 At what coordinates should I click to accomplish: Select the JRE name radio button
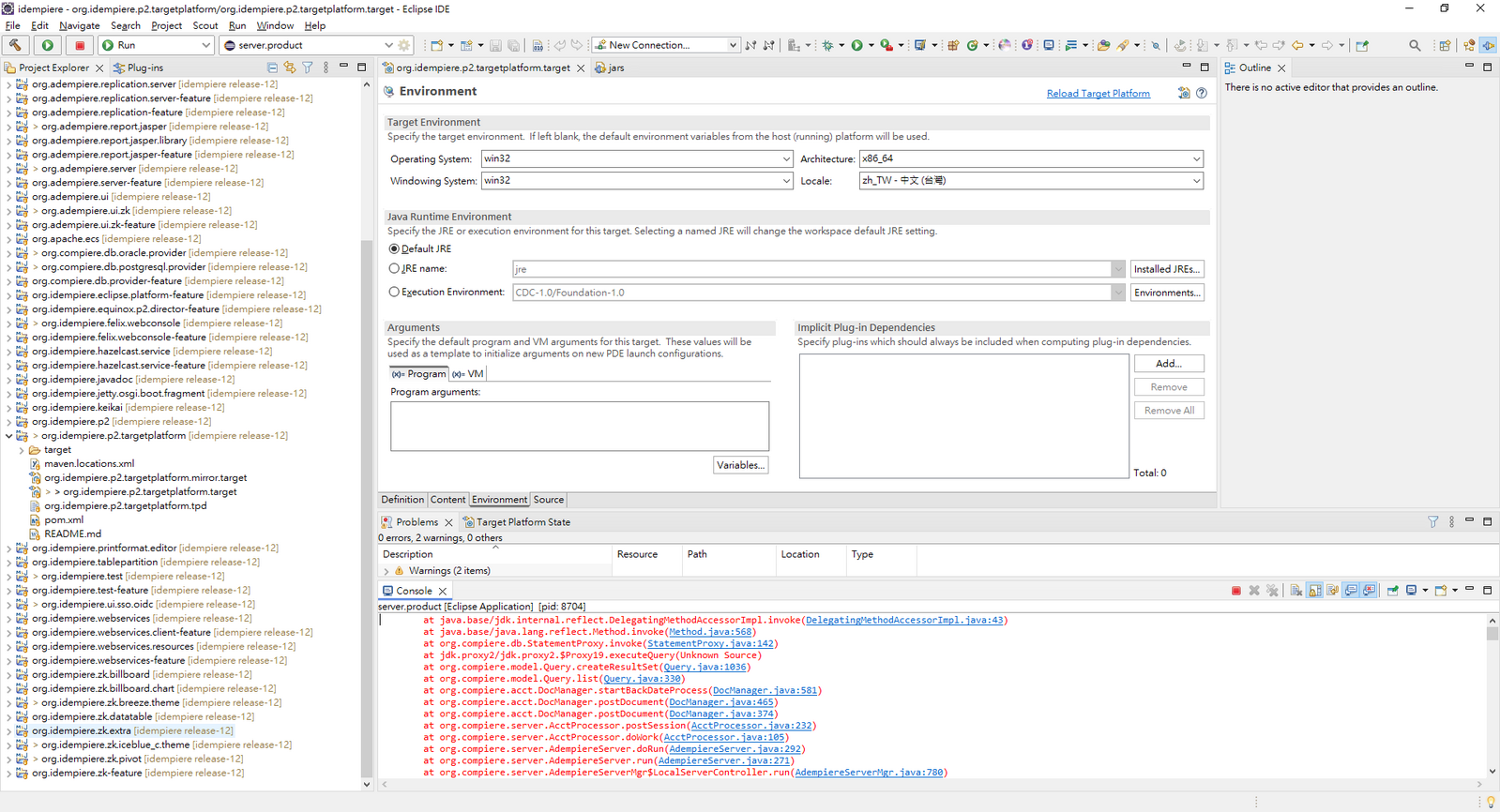pos(394,269)
